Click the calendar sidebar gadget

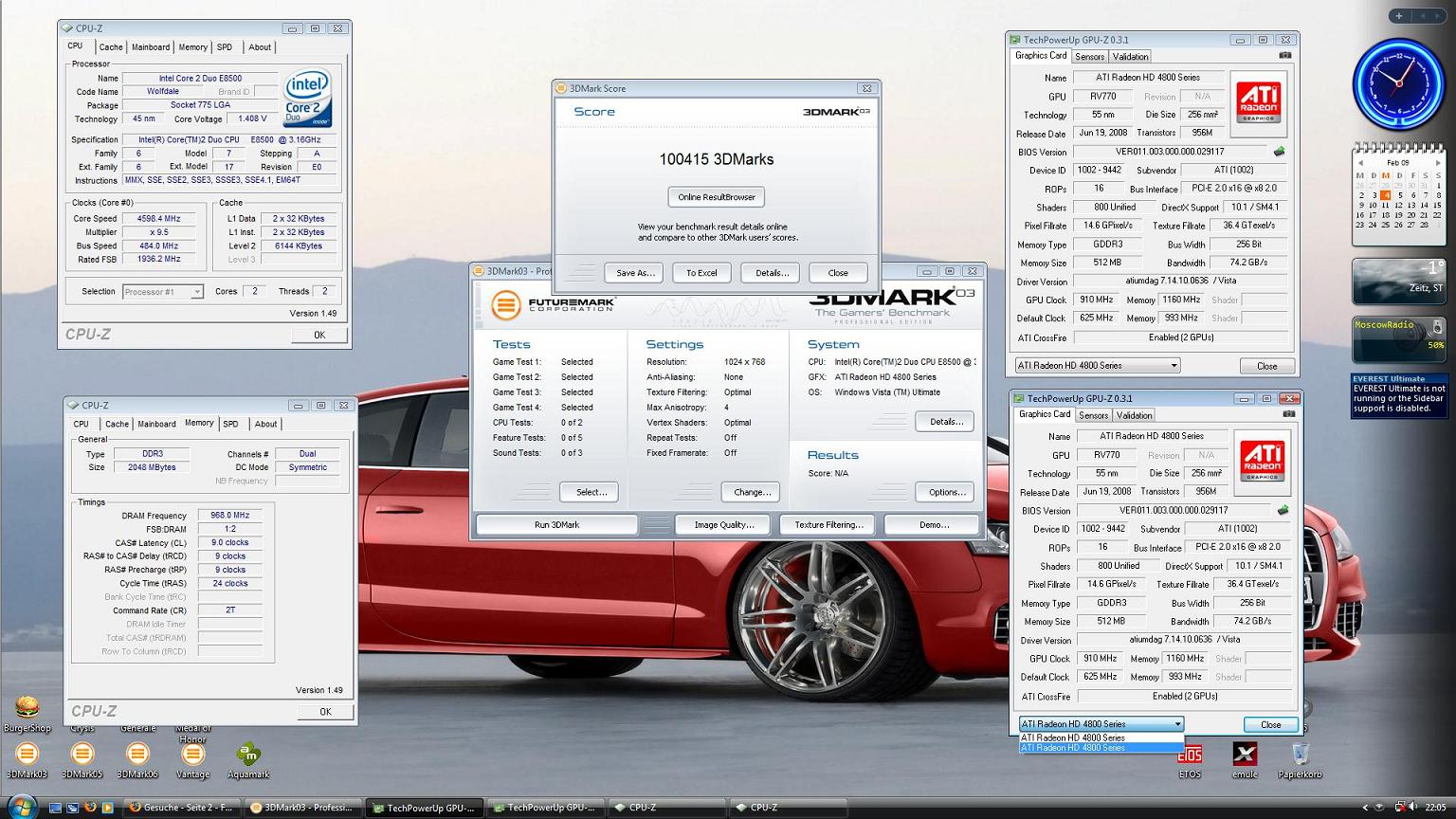pyautogui.click(x=1398, y=194)
